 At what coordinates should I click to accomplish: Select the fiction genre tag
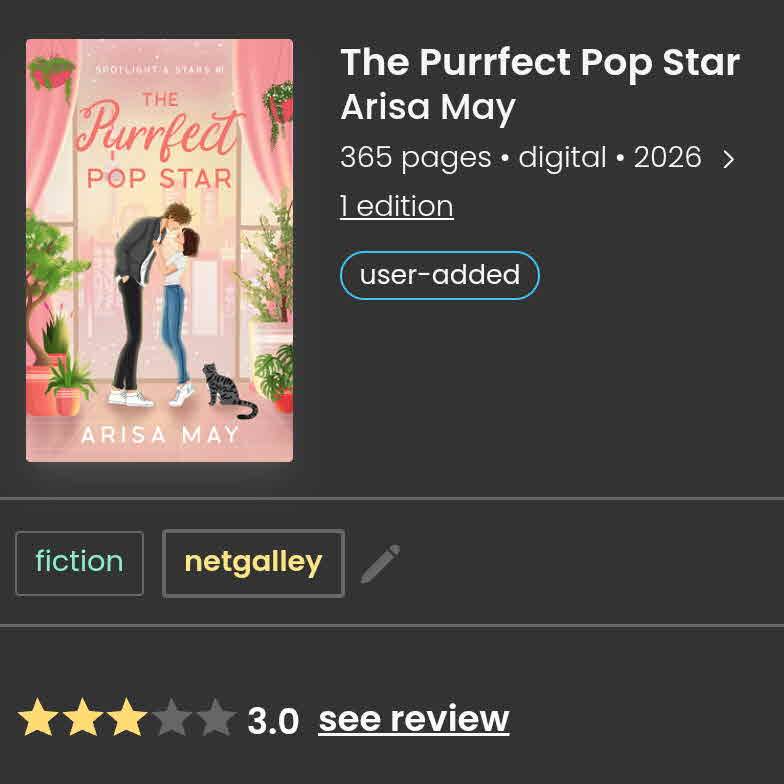(x=79, y=562)
